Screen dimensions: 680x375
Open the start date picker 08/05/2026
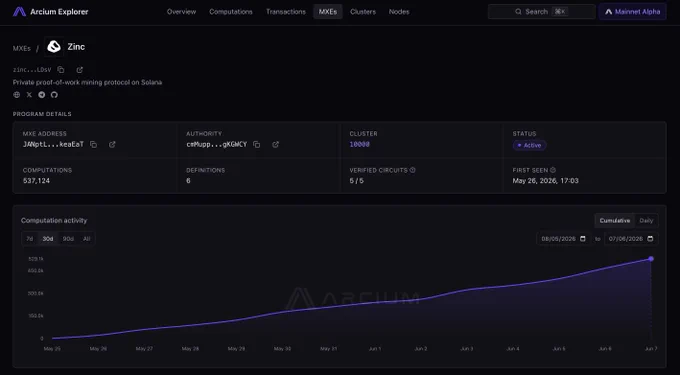coord(563,239)
